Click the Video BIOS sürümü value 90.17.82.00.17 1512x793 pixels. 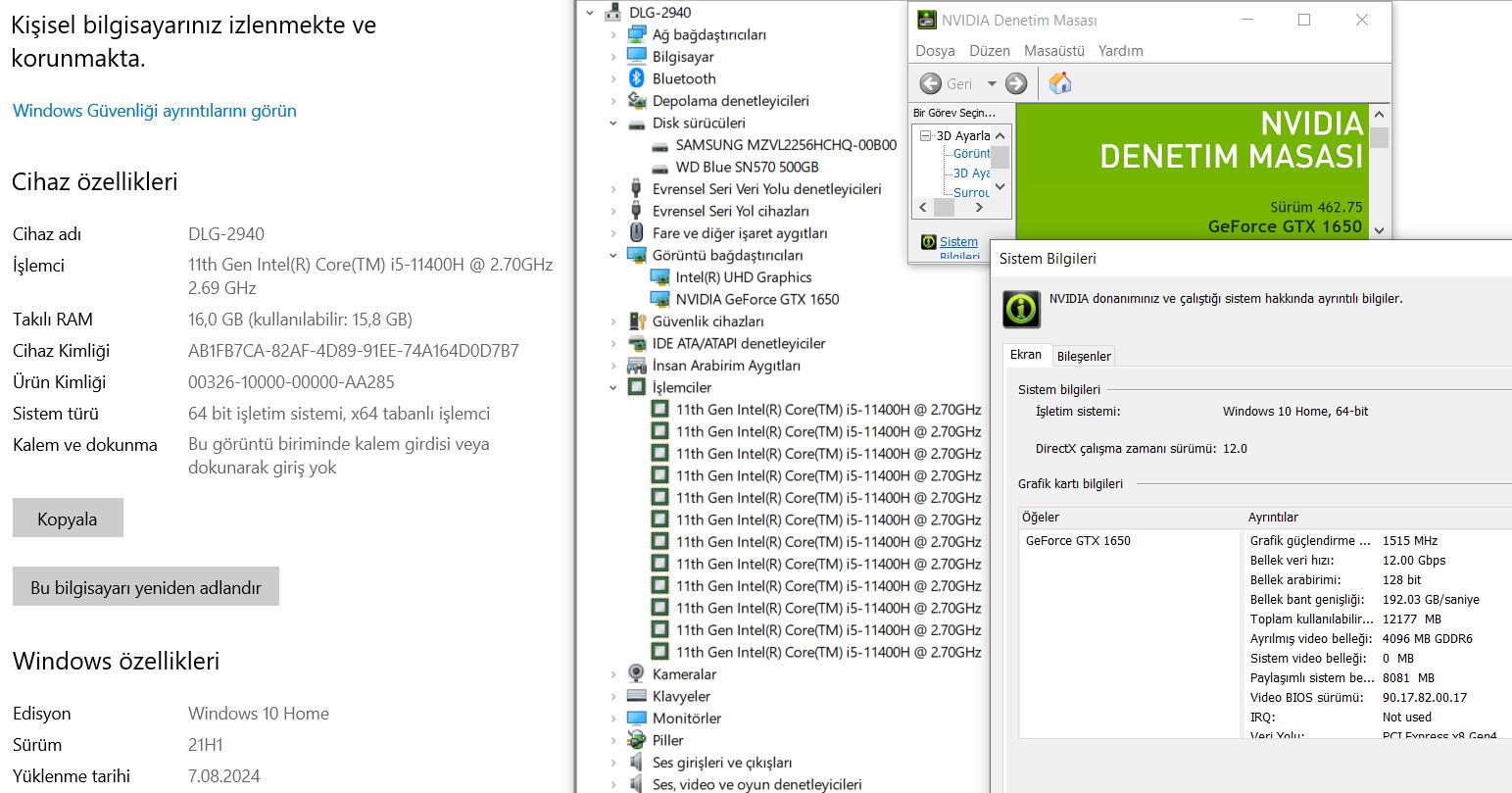pos(1424,698)
